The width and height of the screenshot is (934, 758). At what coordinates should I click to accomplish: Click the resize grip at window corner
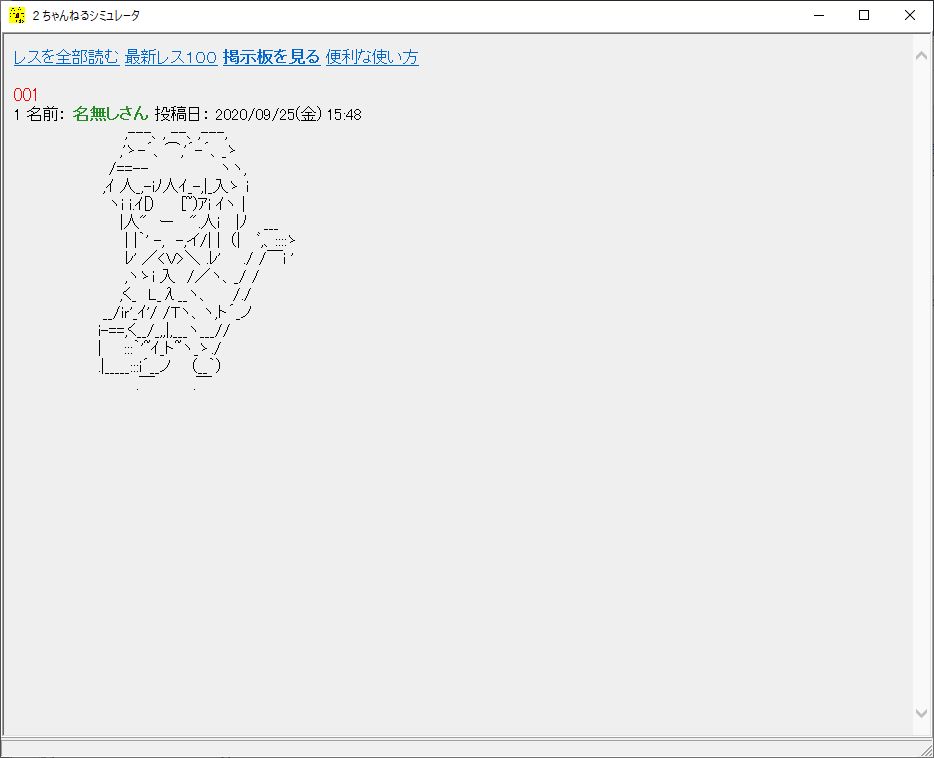925,749
